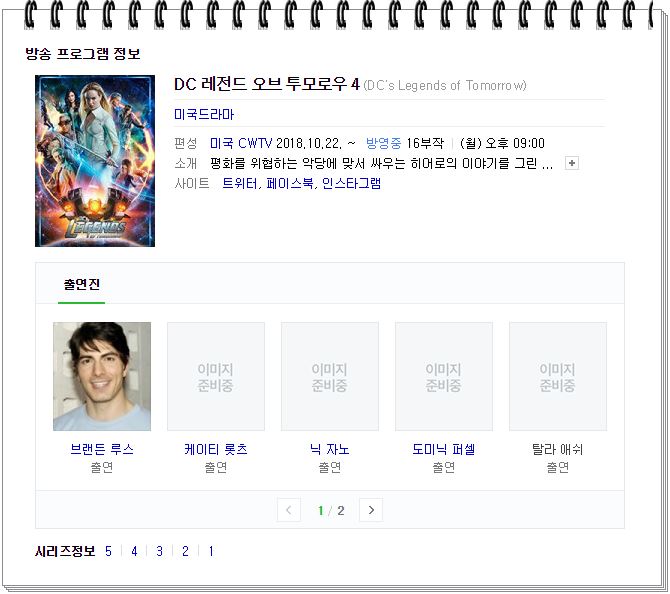The height and width of the screenshot is (594, 670).
Task: Click the 16부작 episode count text
Action: 425,143
